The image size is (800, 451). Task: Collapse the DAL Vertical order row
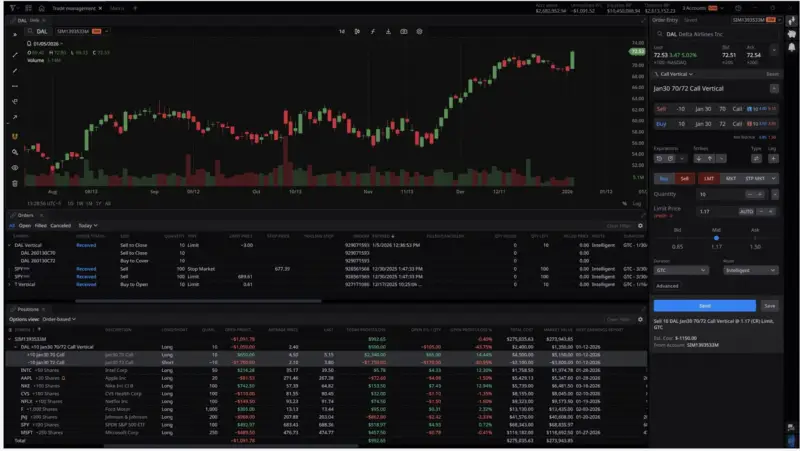[x=9, y=245]
